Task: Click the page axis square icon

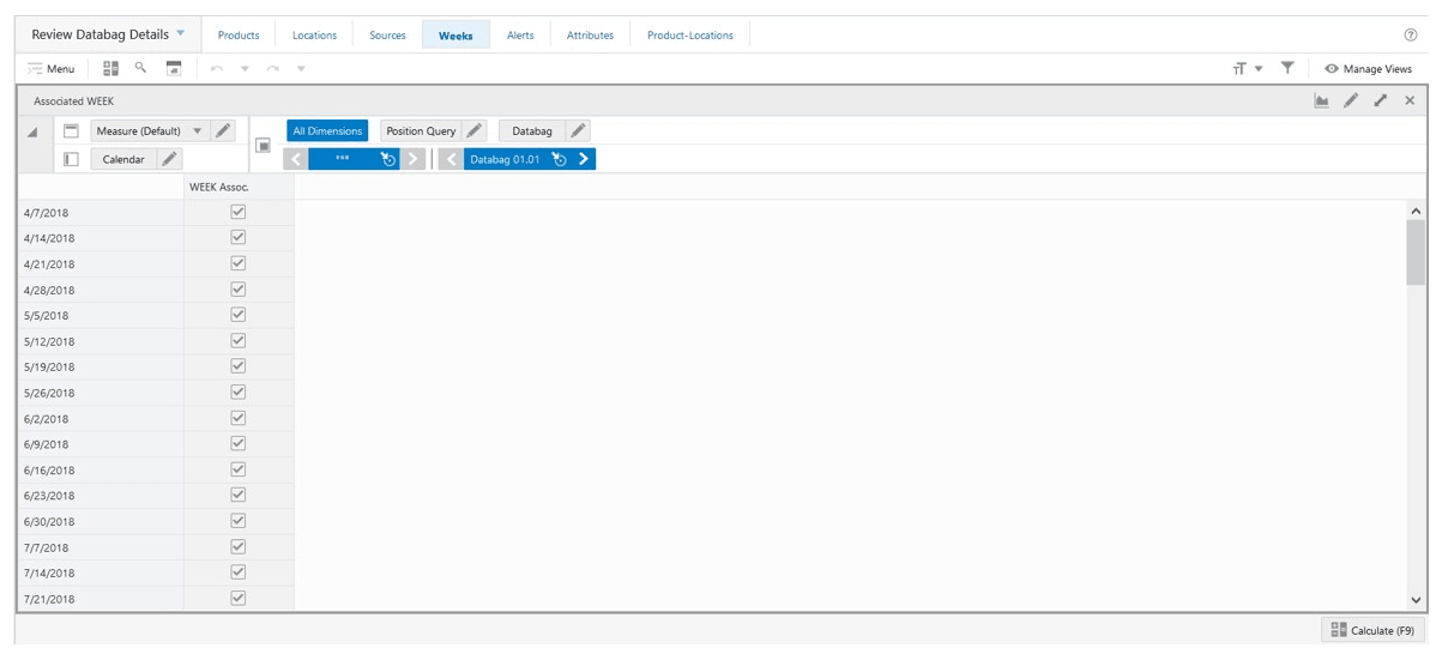Action: tap(263, 145)
